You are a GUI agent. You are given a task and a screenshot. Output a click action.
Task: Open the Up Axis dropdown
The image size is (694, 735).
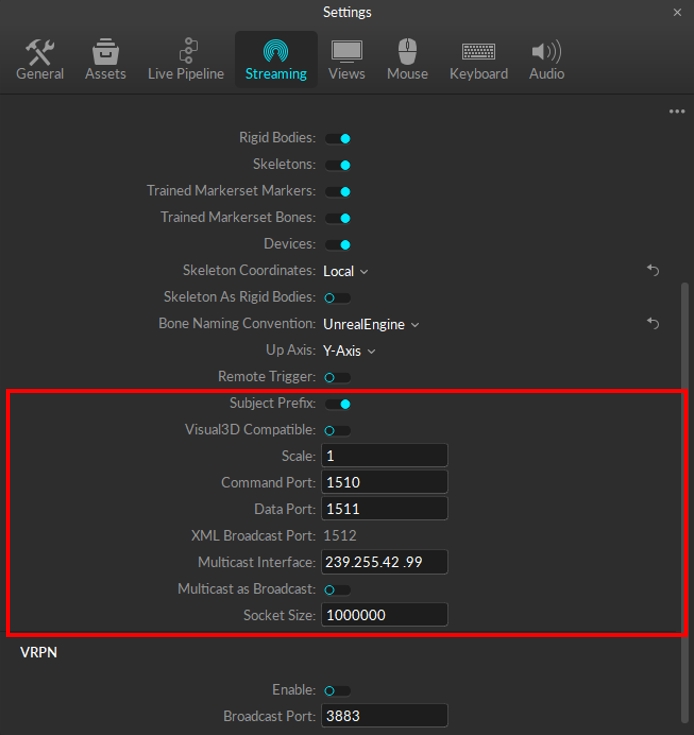[349, 351]
